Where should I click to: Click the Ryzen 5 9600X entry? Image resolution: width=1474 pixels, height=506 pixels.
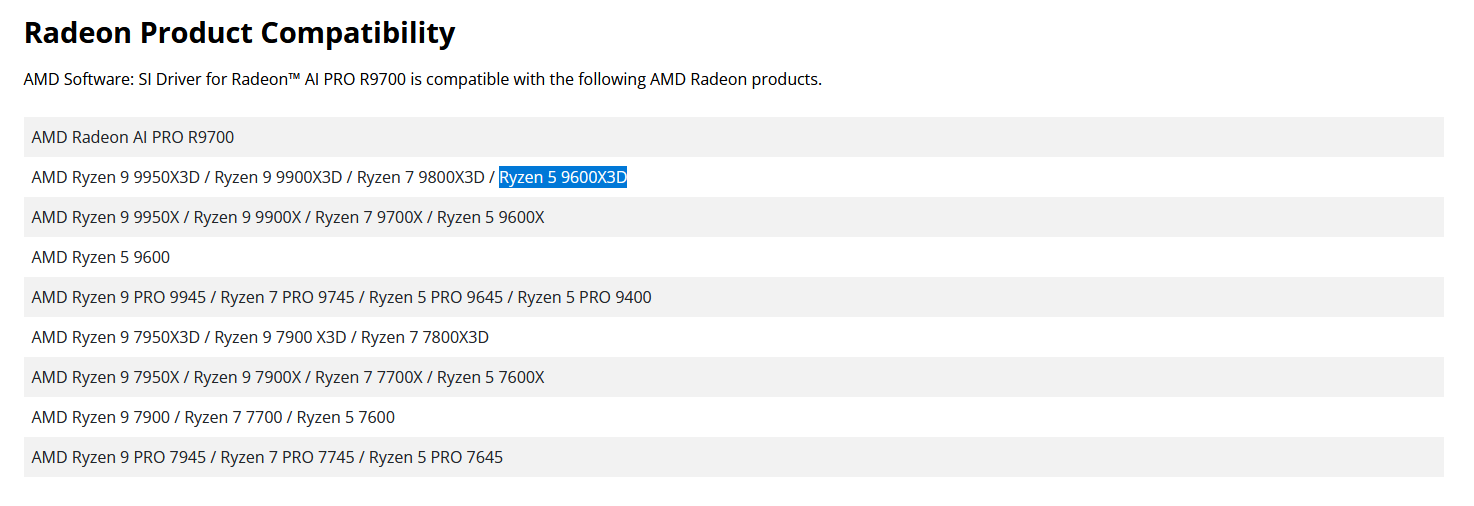click(490, 218)
